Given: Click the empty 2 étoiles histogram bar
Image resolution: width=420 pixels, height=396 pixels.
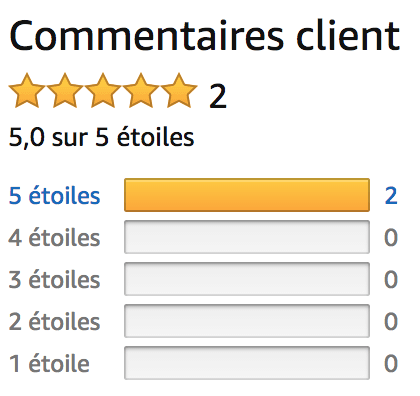Looking at the screenshot, I should [247, 321].
